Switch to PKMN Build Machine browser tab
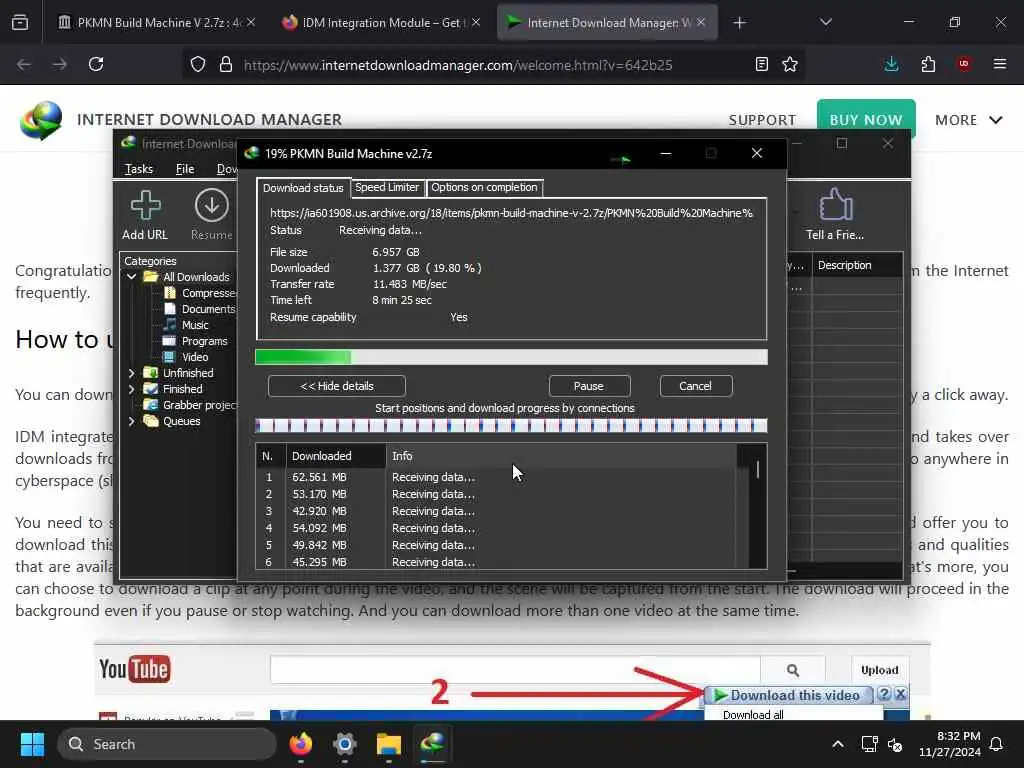1024x768 pixels. [157, 23]
